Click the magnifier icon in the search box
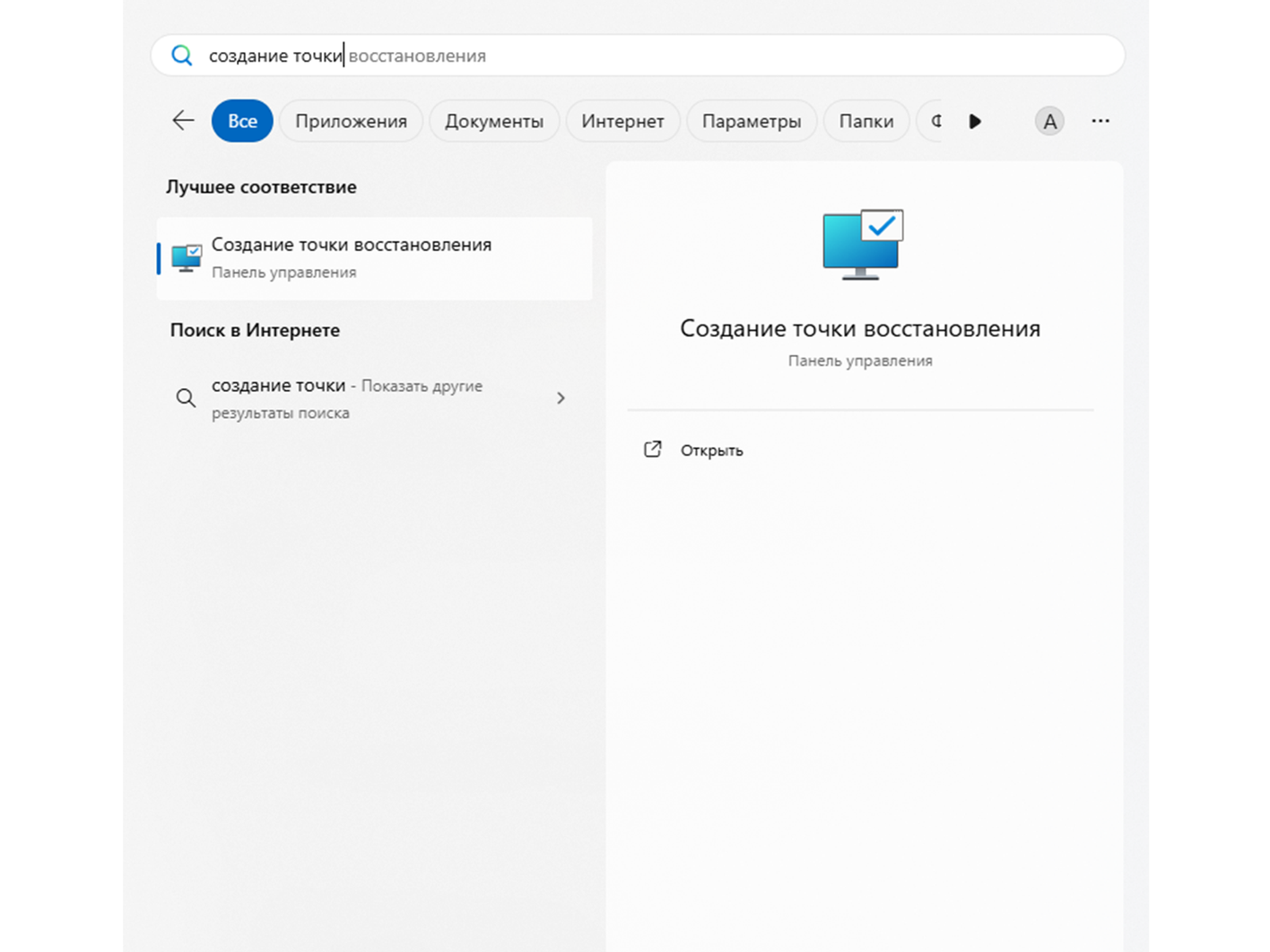The image size is (1270, 952). [x=182, y=56]
